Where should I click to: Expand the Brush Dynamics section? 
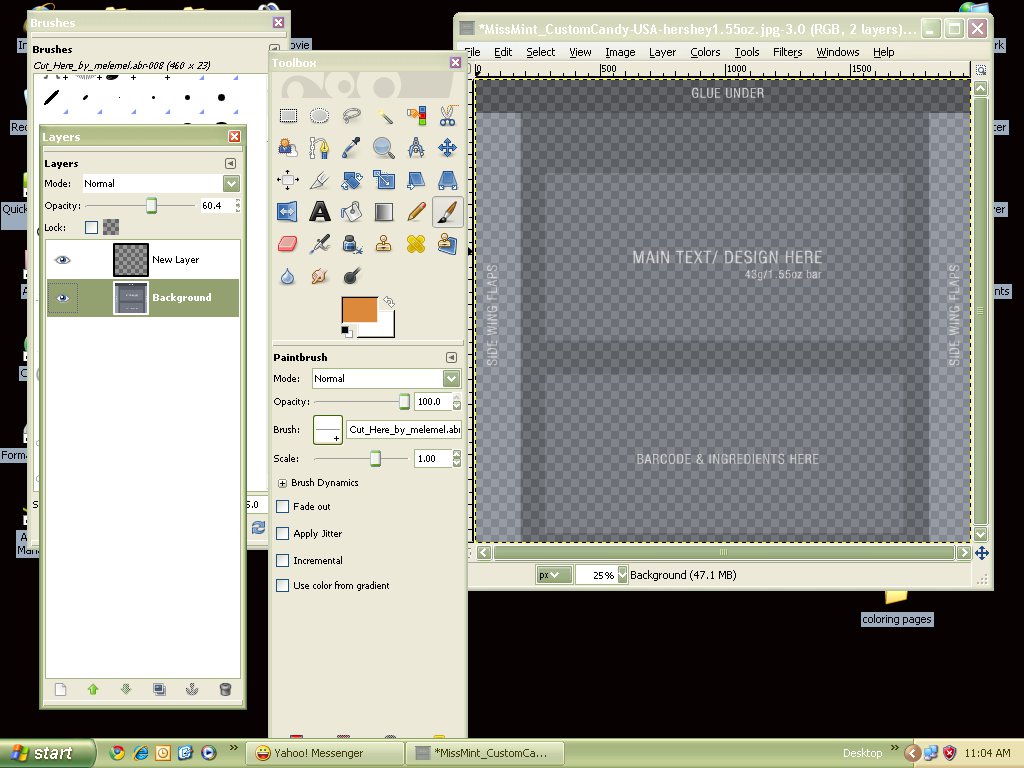282,483
